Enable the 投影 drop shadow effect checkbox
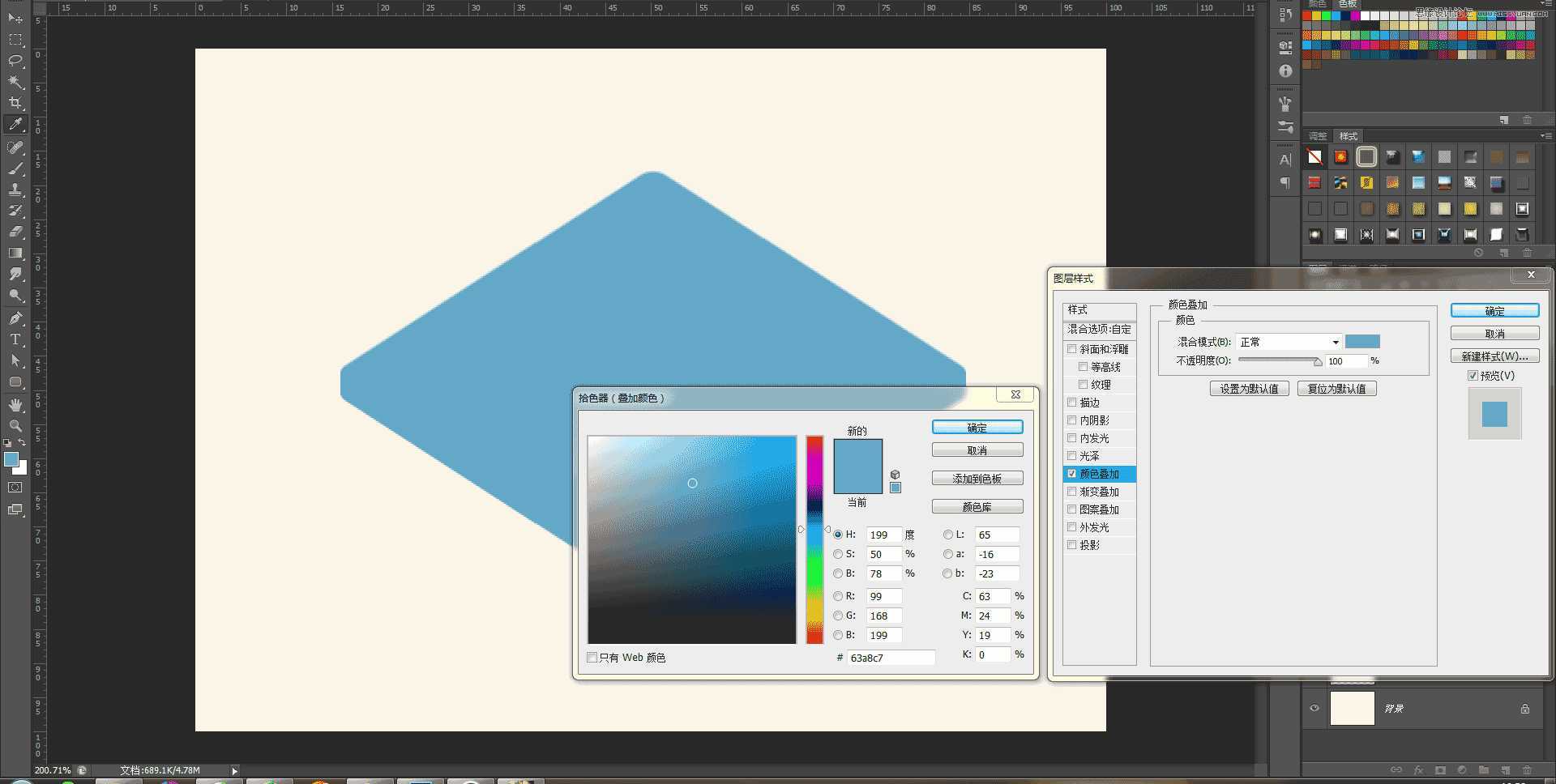Image resolution: width=1556 pixels, height=784 pixels. click(1072, 544)
